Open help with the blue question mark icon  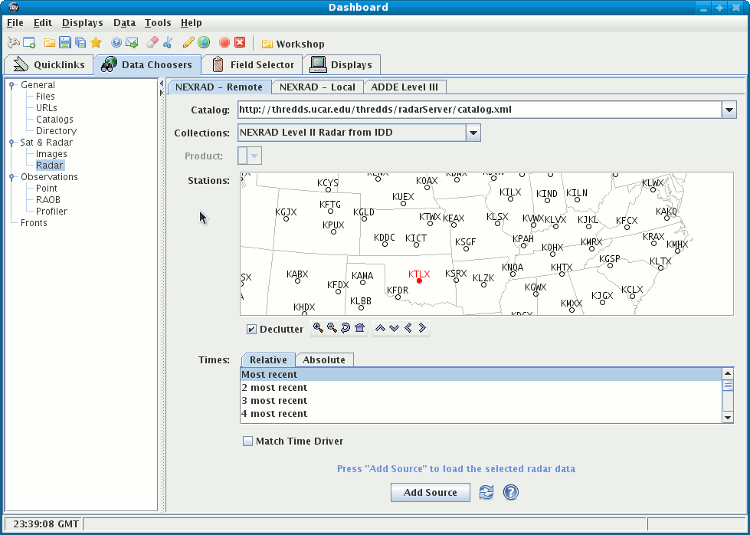511,492
